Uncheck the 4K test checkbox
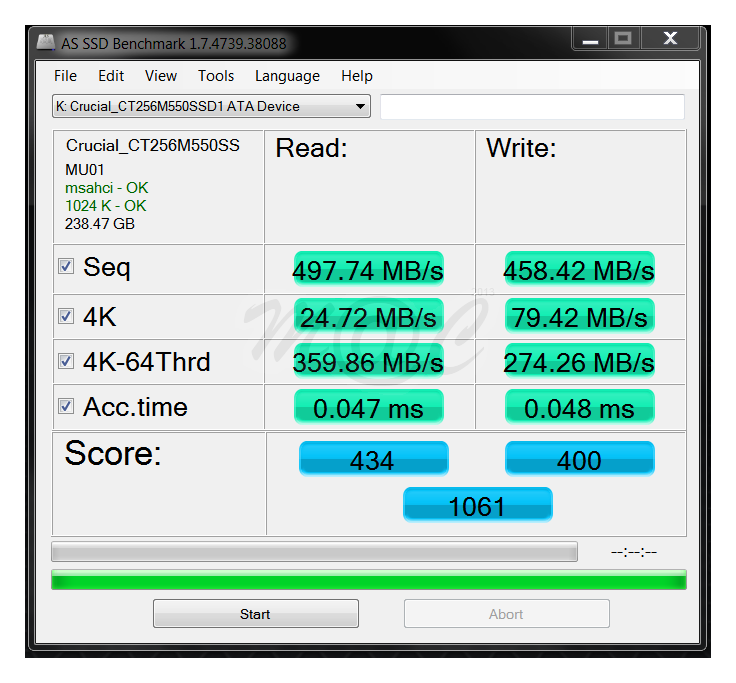This screenshot has width=736, height=683. tap(66, 316)
